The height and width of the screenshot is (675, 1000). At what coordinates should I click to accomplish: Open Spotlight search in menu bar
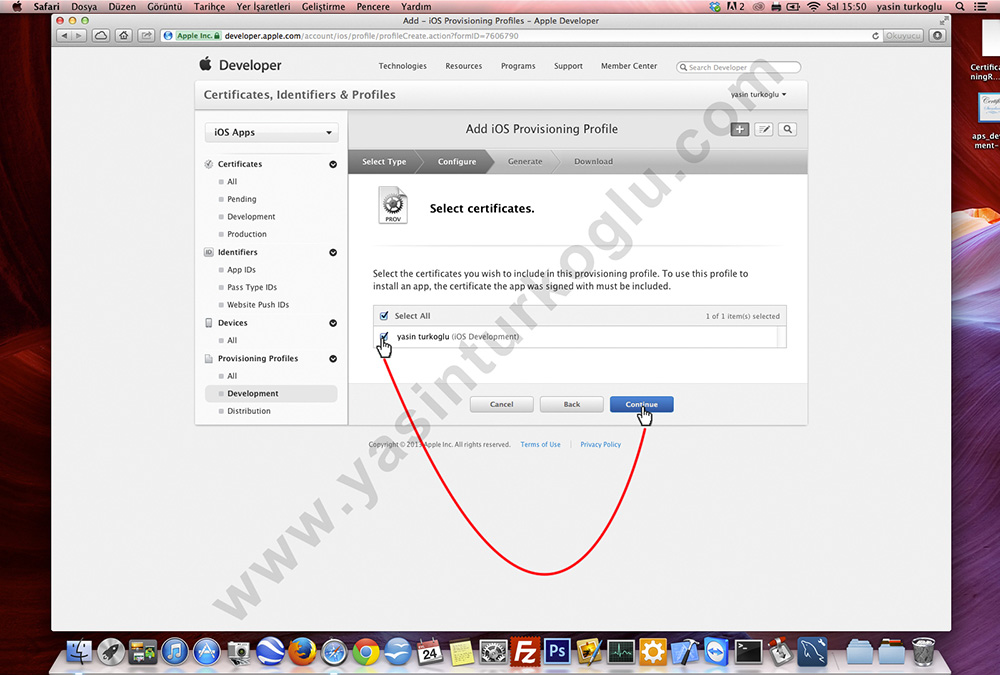pyautogui.click(x=960, y=6)
